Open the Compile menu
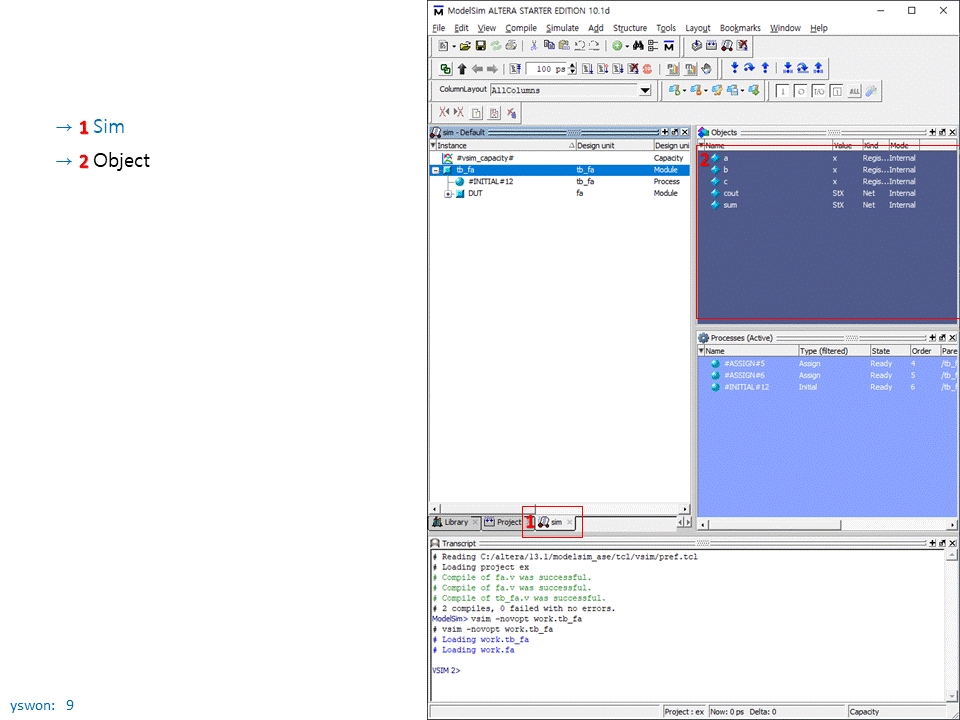 click(520, 28)
